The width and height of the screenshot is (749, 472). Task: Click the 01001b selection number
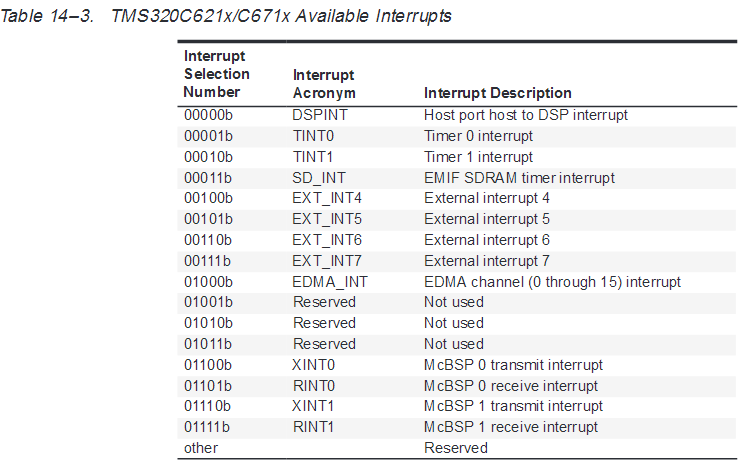(x=208, y=302)
